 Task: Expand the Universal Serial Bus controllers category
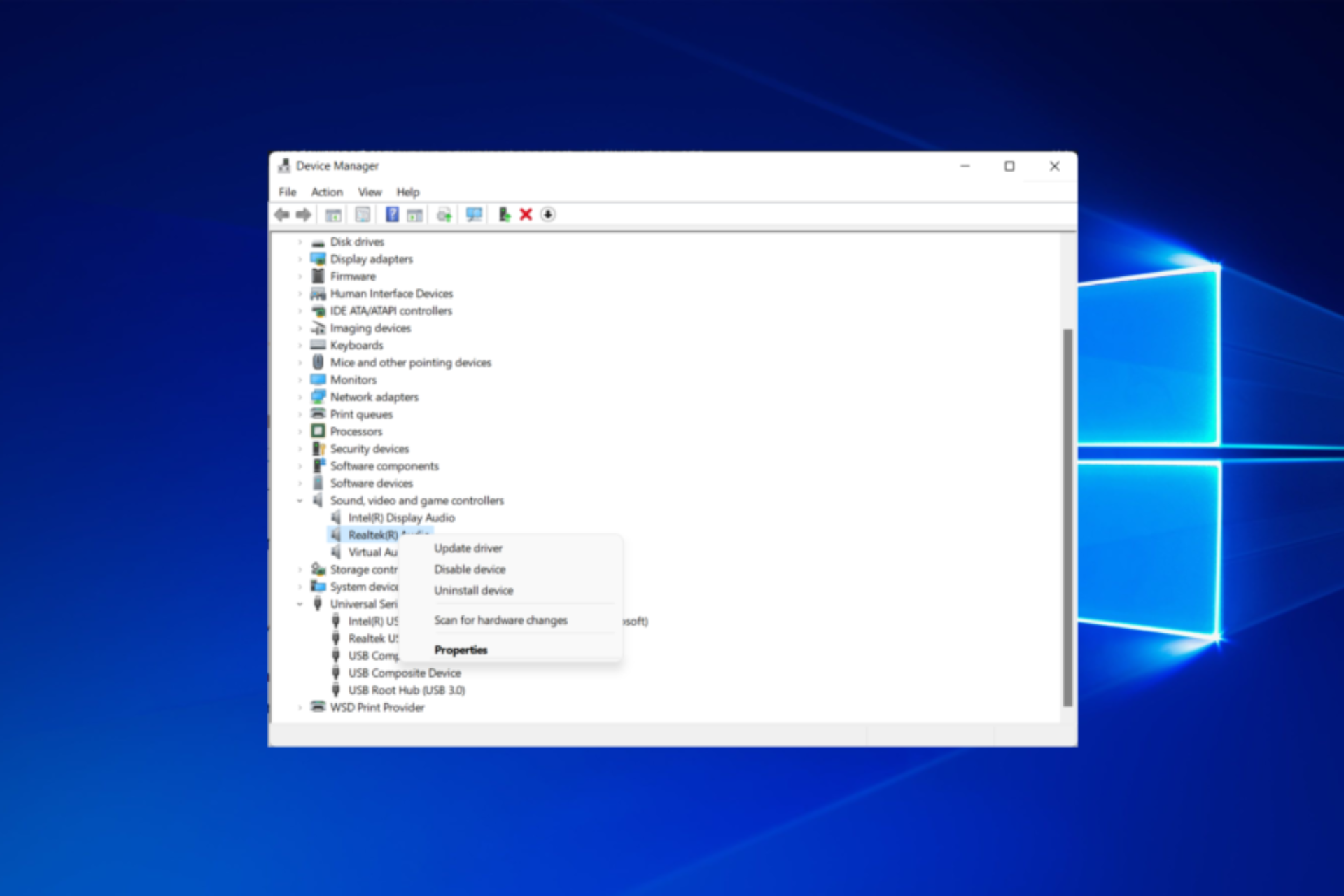coord(300,603)
